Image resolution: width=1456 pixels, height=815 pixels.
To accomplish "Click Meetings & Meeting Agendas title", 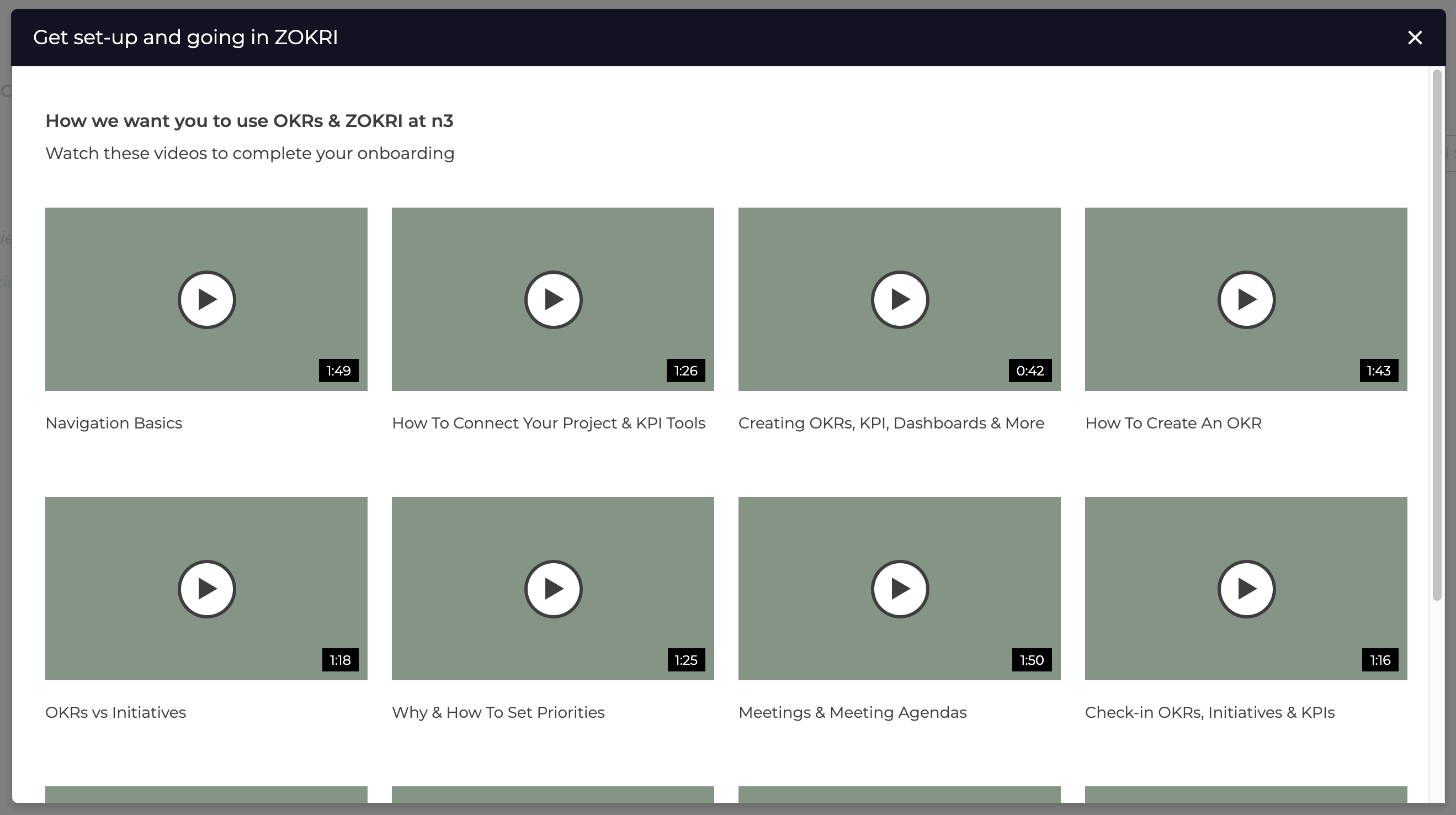I will 852,712.
